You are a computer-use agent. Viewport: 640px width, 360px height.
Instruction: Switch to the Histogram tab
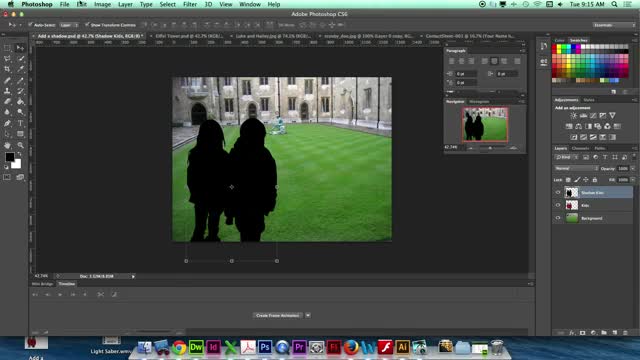pyautogui.click(x=479, y=102)
